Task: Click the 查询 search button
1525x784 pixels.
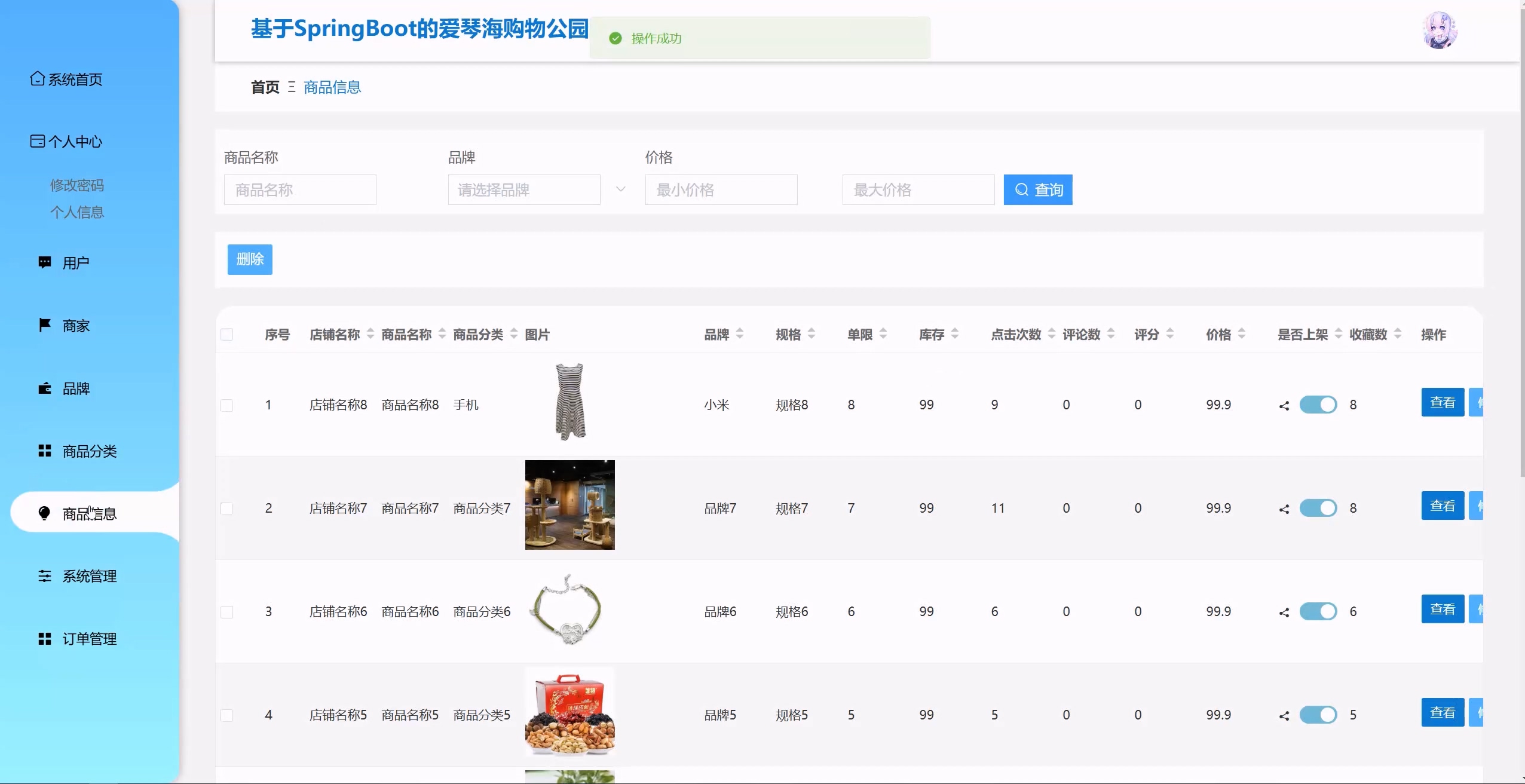Action: coord(1038,189)
